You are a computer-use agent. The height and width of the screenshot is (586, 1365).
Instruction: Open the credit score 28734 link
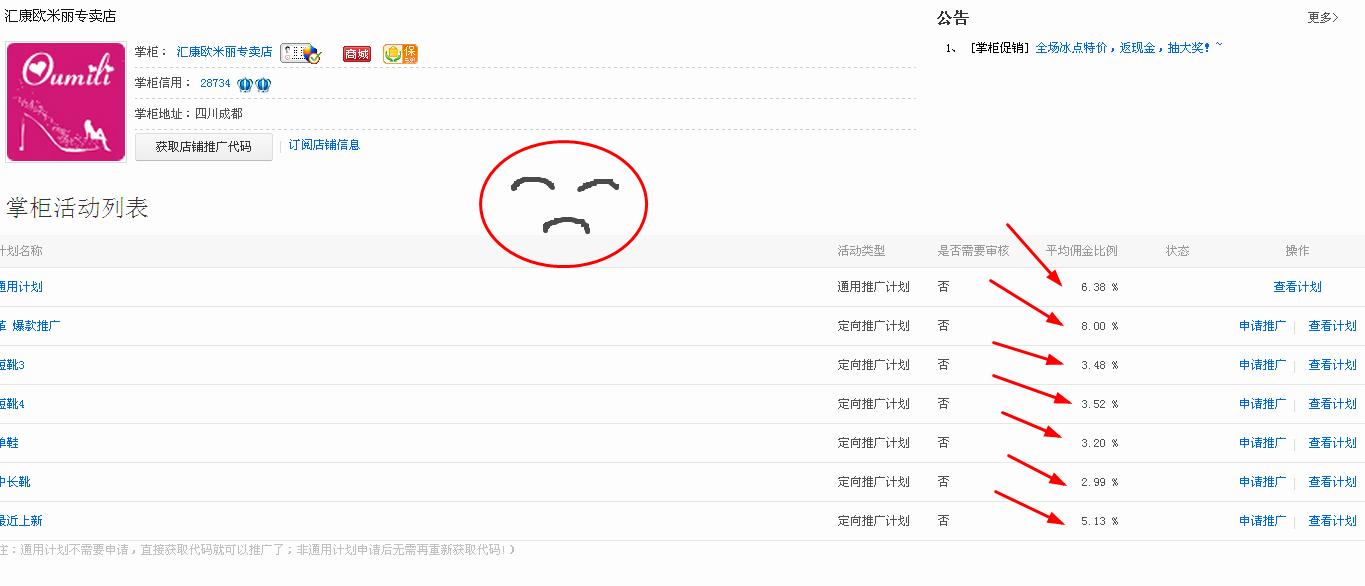coord(215,84)
